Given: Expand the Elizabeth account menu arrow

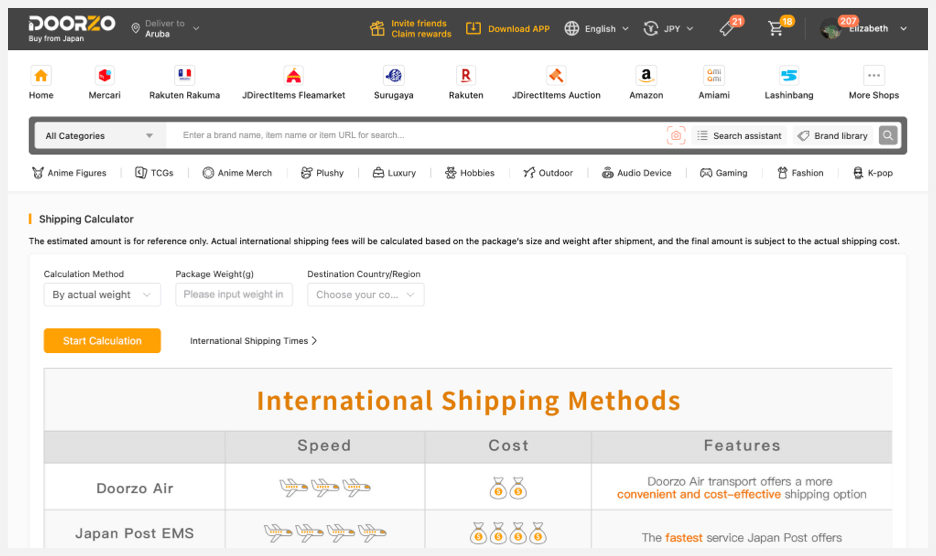Looking at the screenshot, I should coord(903,29).
